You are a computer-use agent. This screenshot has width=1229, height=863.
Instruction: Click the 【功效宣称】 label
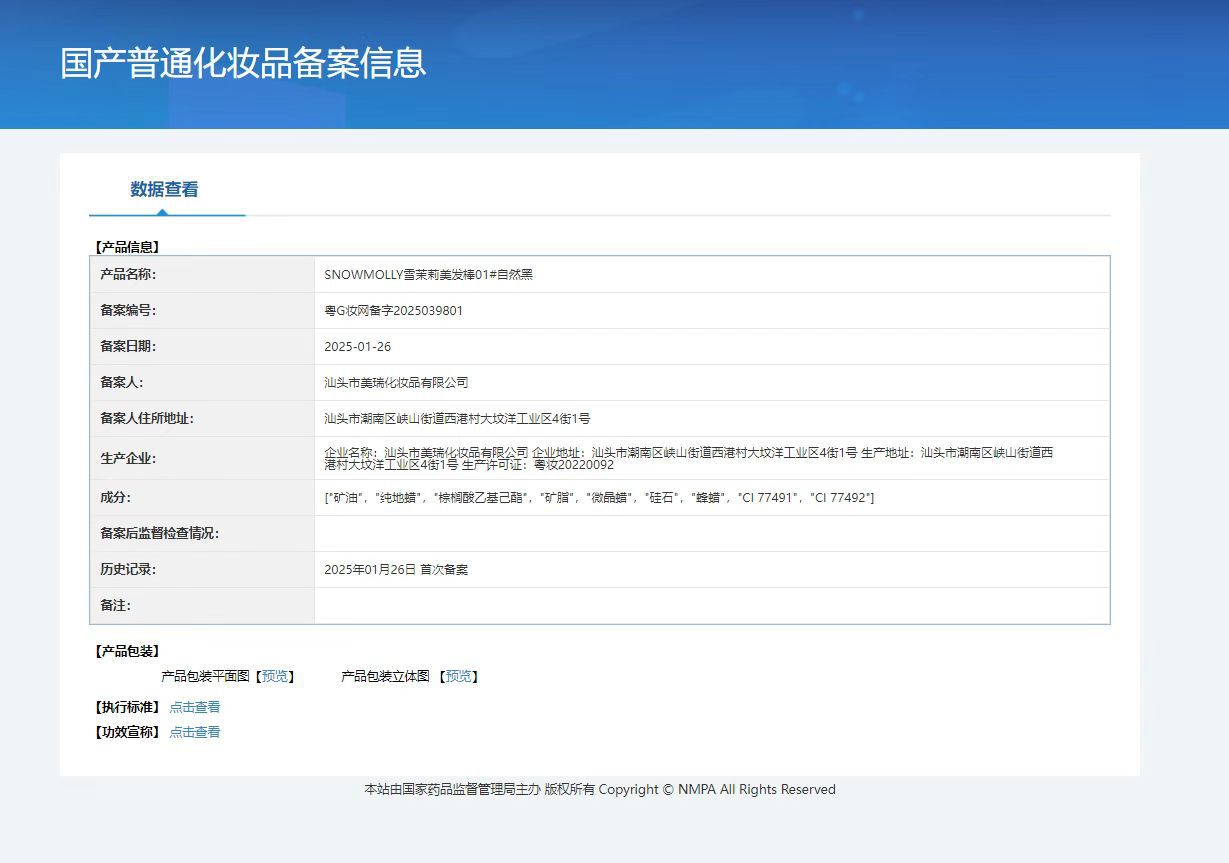[x=127, y=732]
